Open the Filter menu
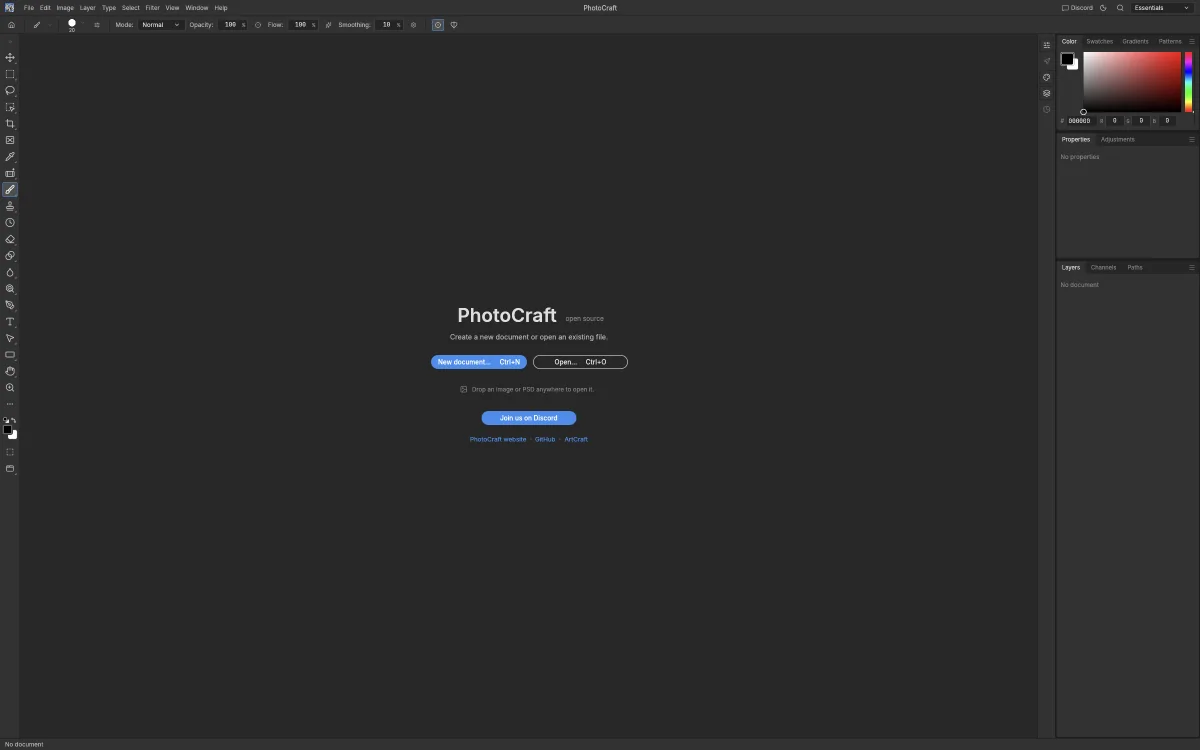This screenshot has width=1200, height=750. [152, 8]
